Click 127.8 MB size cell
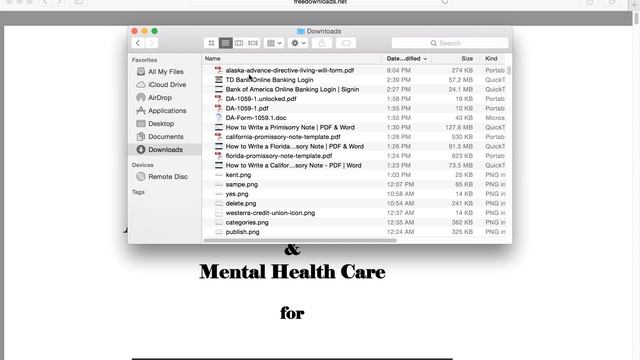 tap(459, 127)
